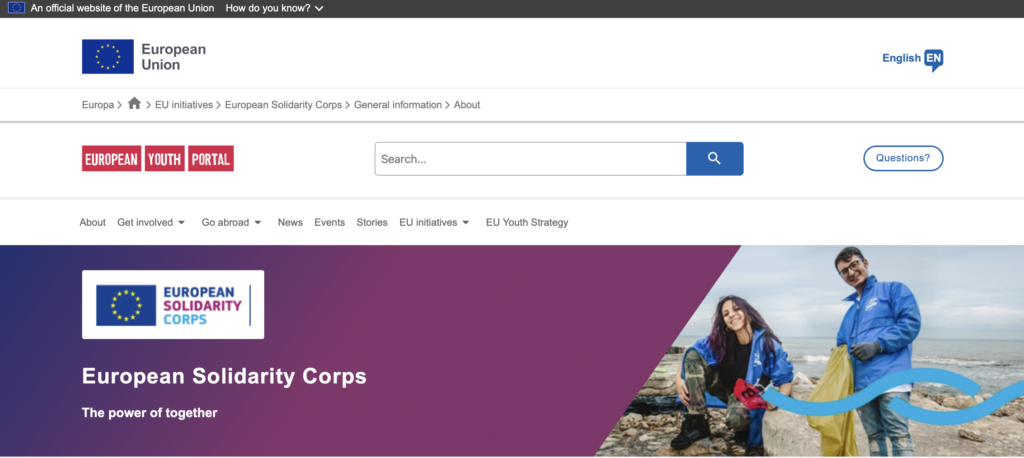The image size is (1024, 458).
Task: Go to EU initiatives in the breadcrumb
Action: click(x=184, y=105)
